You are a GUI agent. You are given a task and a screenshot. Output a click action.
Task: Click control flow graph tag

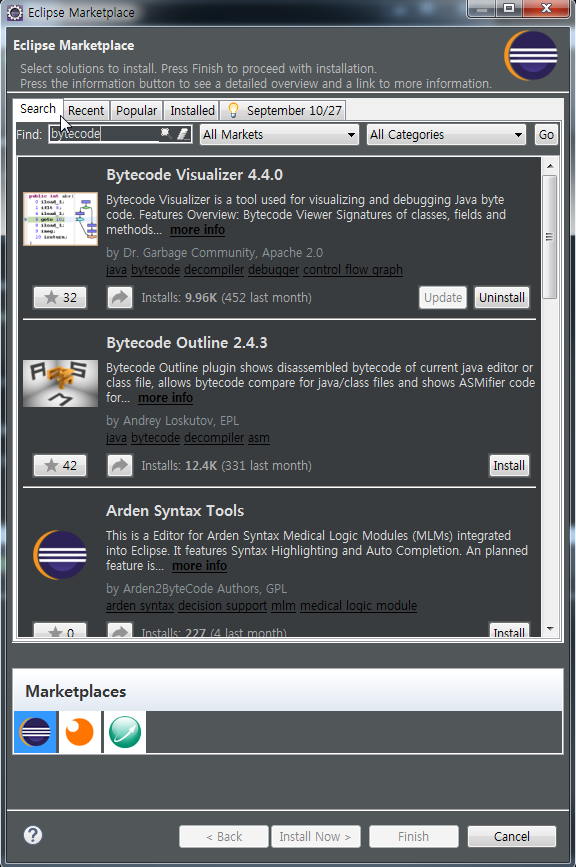pos(353,269)
